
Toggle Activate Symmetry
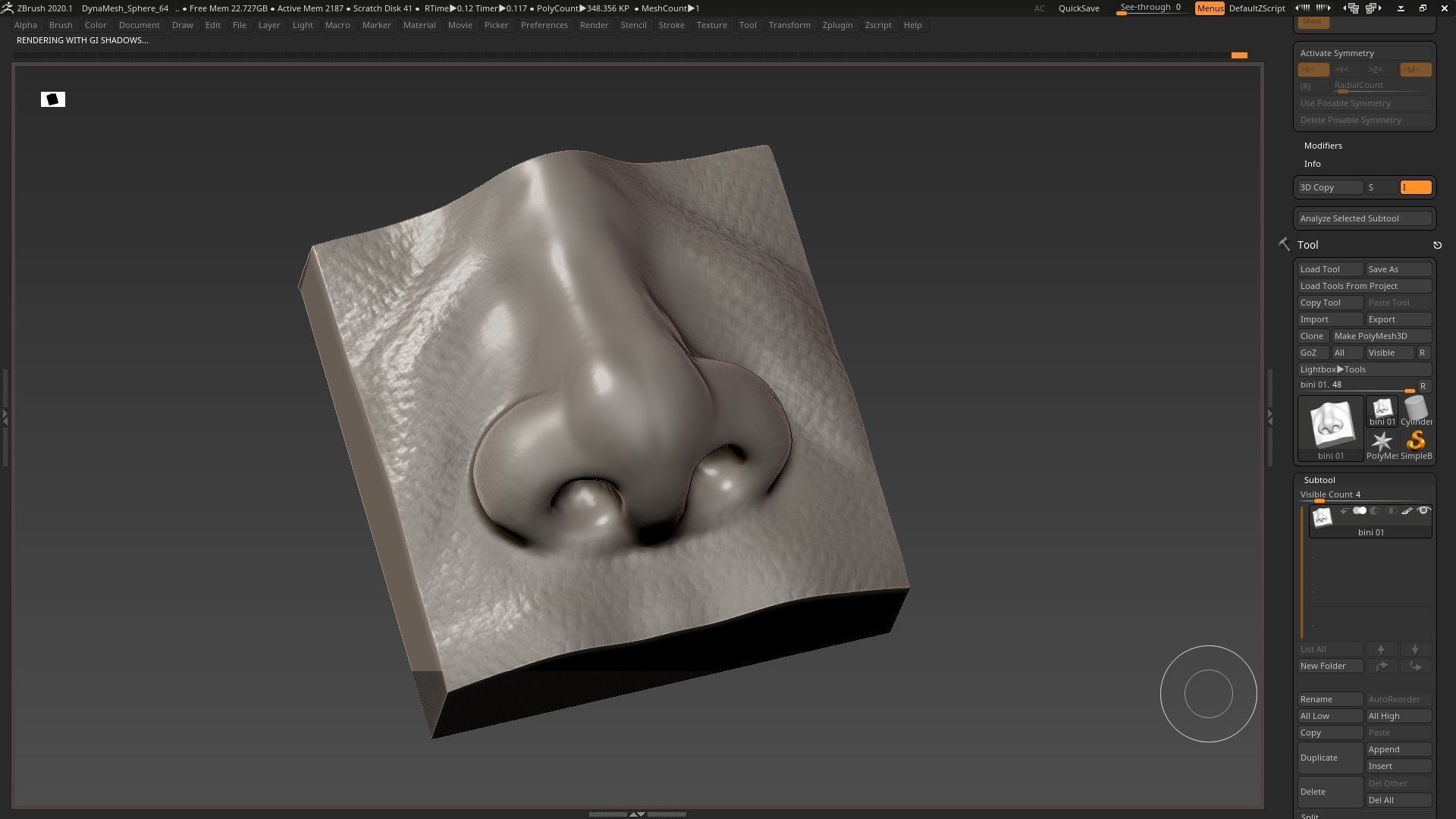[x=1364, y=53]
